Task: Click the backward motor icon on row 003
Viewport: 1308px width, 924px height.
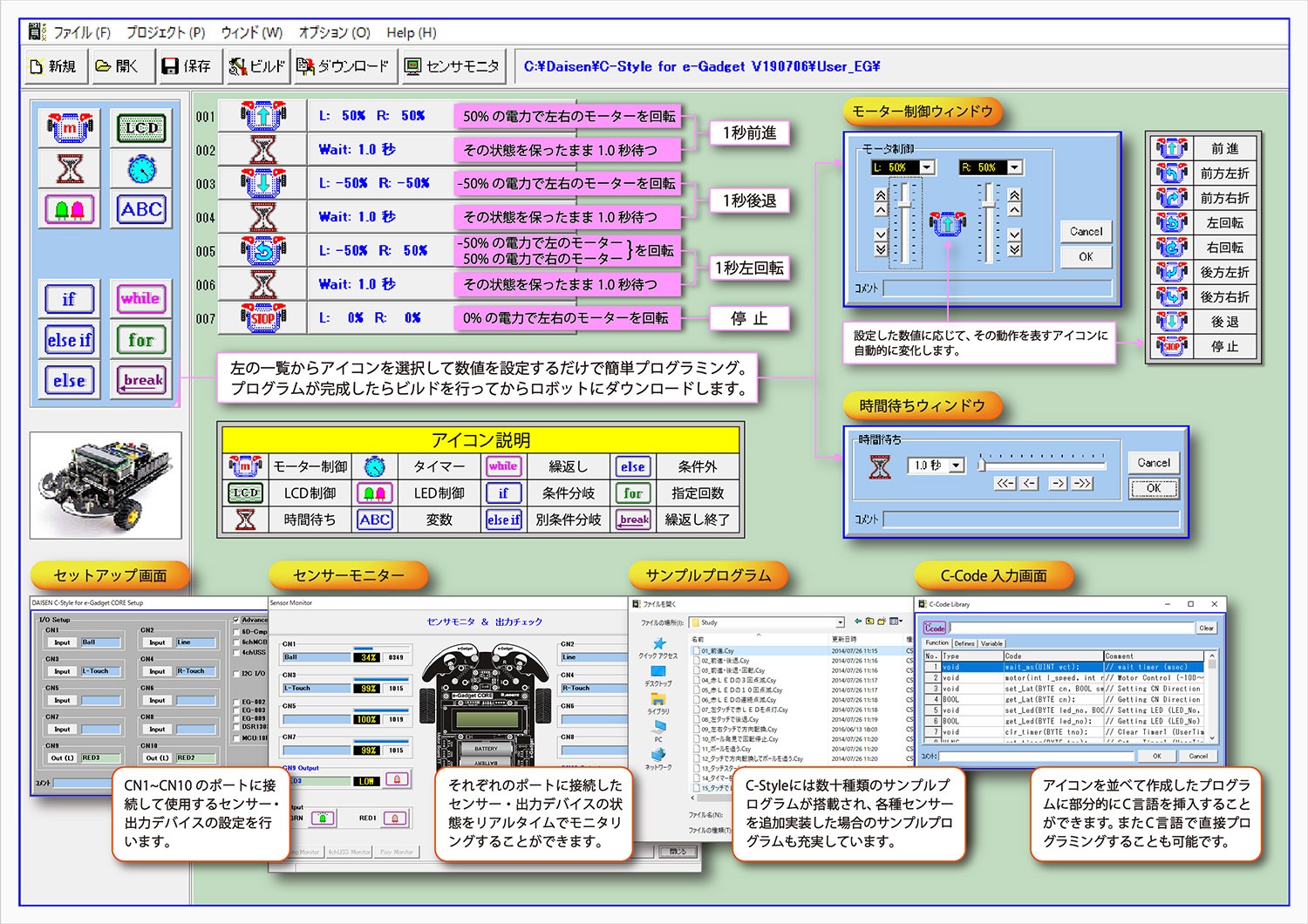Action: pos(262,183)
